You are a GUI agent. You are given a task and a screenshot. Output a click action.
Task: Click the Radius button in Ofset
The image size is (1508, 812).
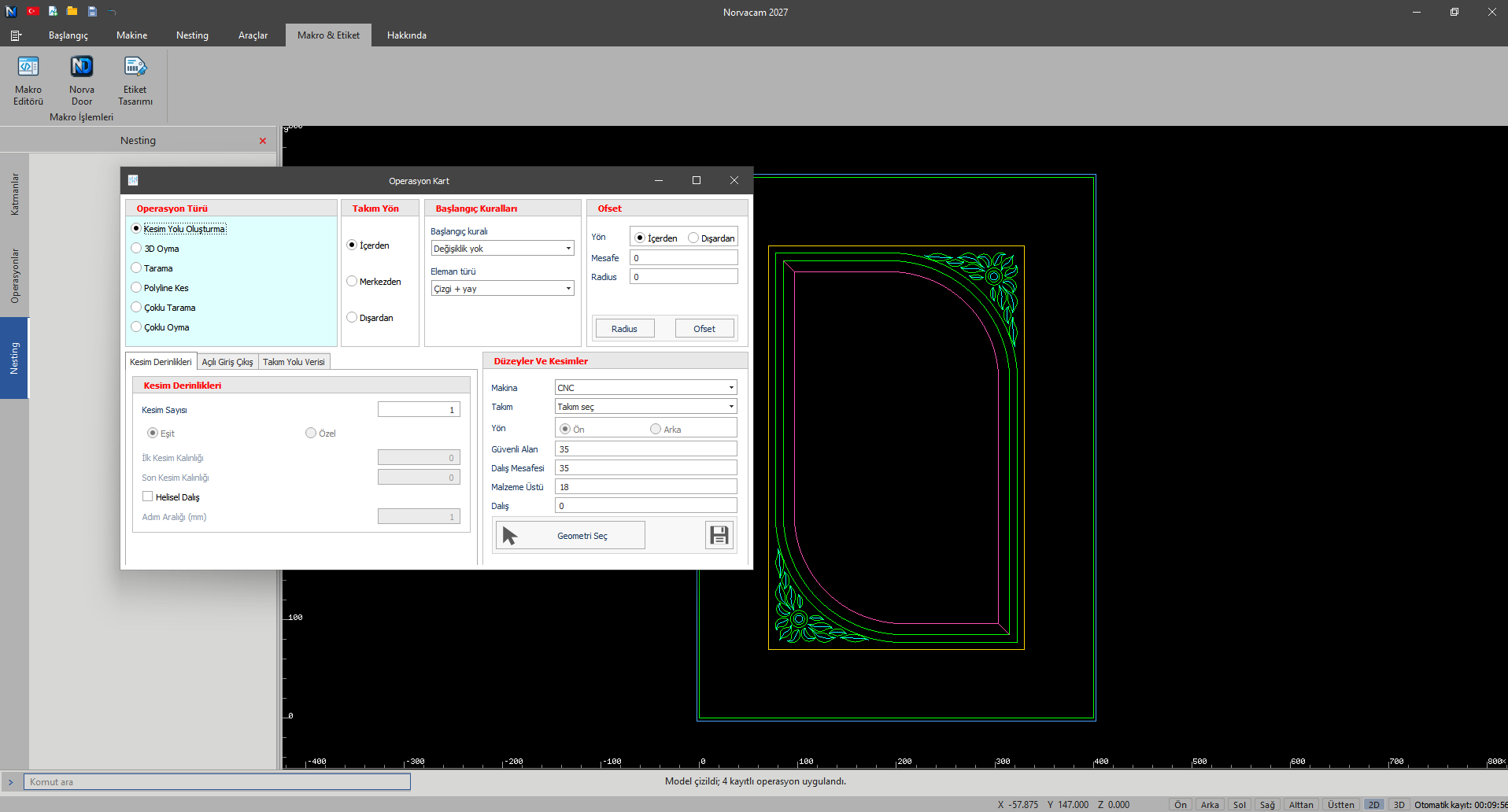tap(625, 328)
